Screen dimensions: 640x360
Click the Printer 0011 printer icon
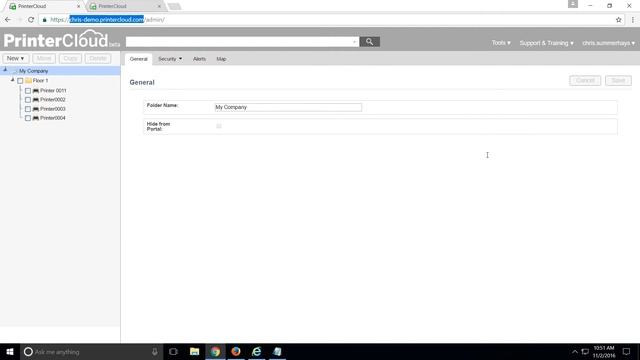[36, 91]
